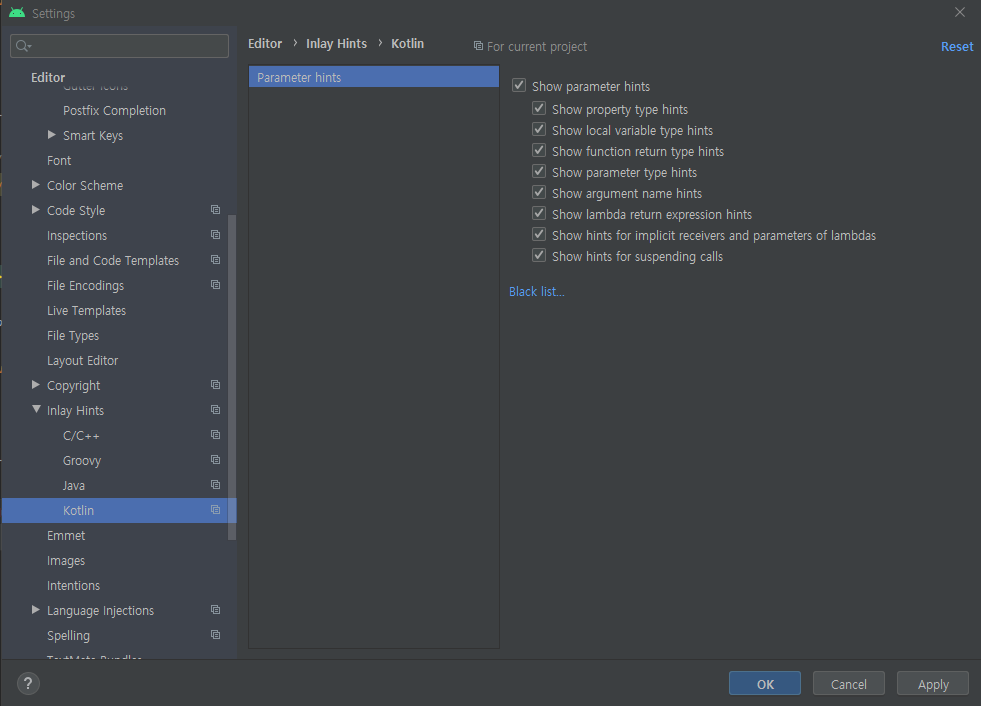Click the 'For current project' label
Image resolution: width=981 pixels, height=706 pixels.
(x=537, y=46)
